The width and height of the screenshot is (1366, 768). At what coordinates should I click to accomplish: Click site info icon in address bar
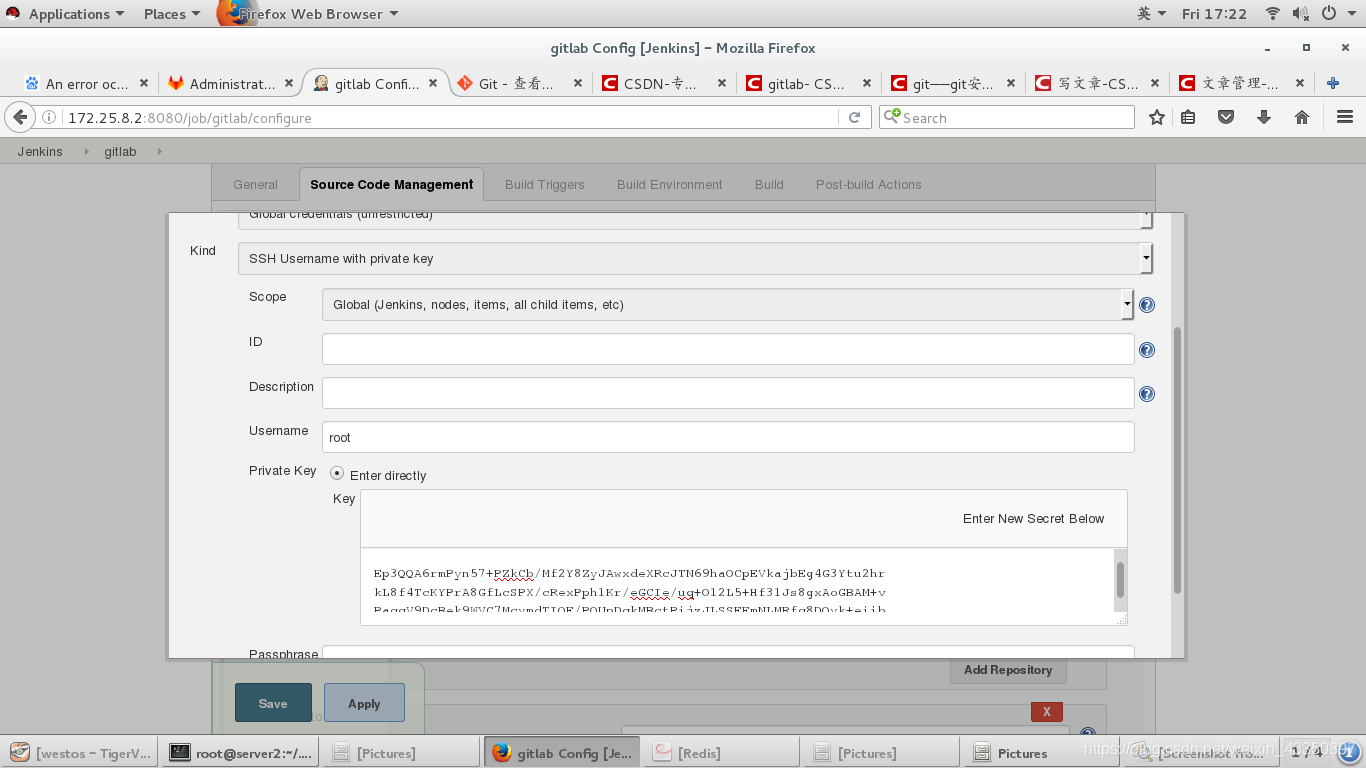(x=50, y=117)
